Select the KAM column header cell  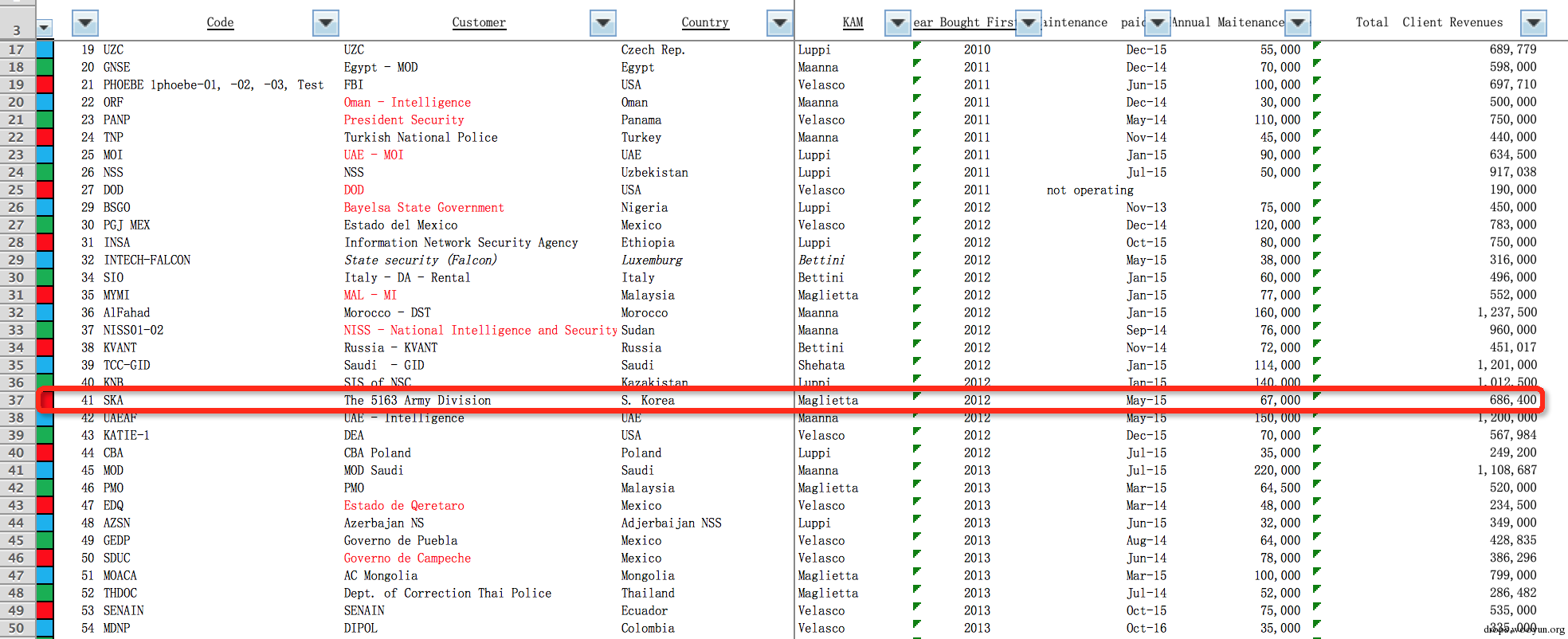(x=853, y=22)
